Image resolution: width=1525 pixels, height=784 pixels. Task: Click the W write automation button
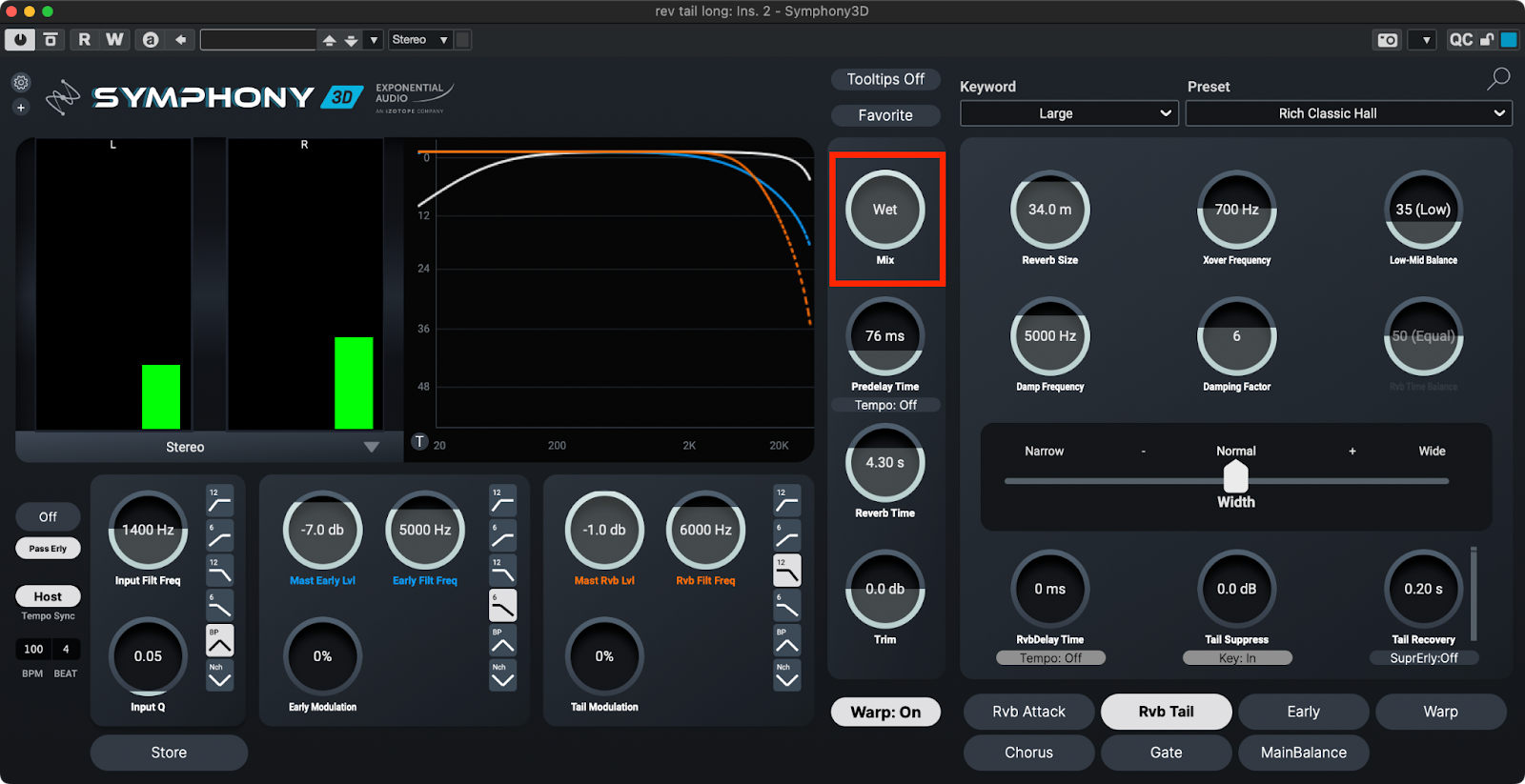(114, 40)
